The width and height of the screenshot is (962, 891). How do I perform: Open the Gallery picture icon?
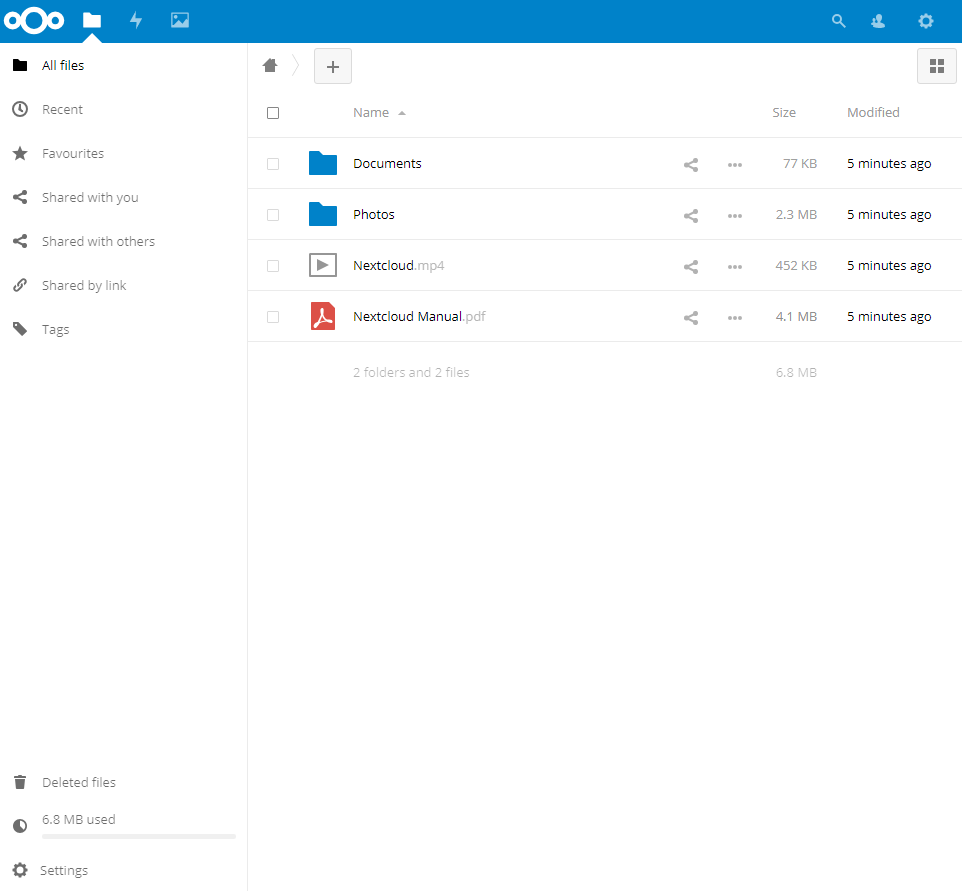(180, 21)
